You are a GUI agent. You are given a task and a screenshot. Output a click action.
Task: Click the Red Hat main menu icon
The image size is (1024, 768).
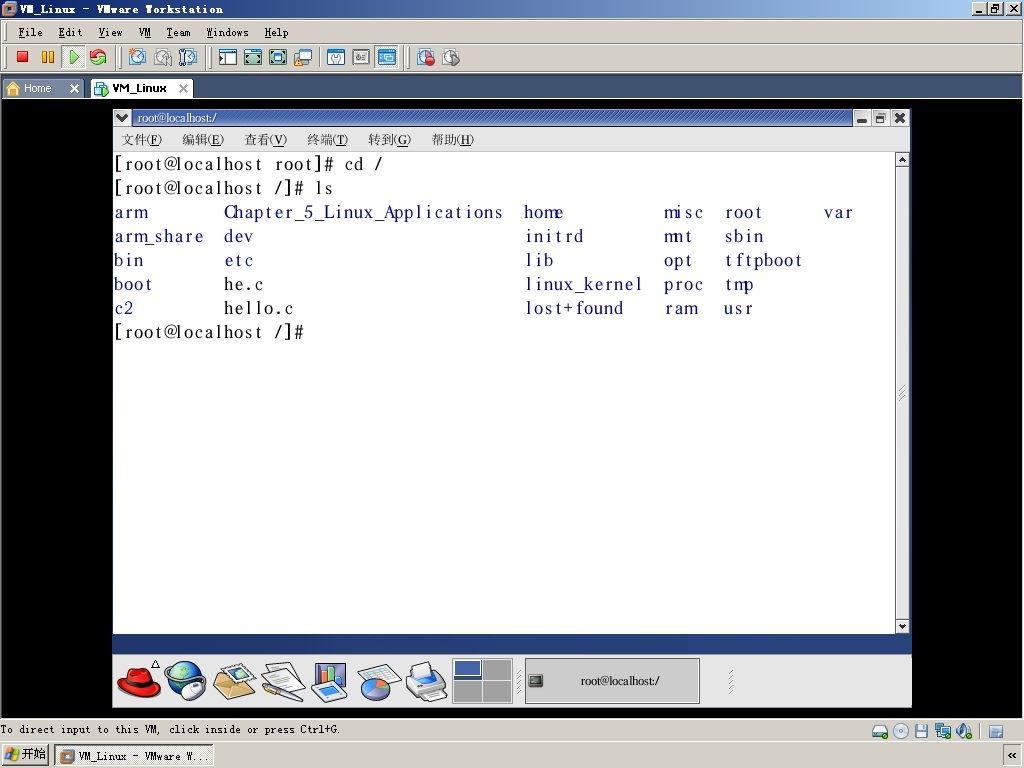click(x=138, y=681)
